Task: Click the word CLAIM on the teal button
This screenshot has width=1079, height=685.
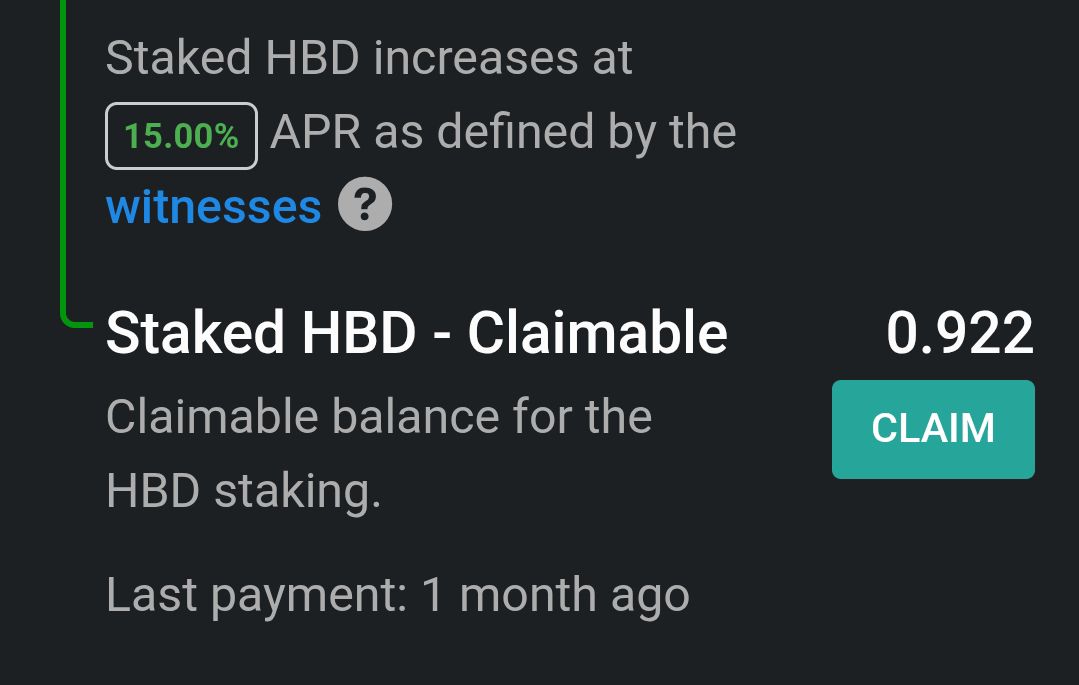Action: coord(933,428)
